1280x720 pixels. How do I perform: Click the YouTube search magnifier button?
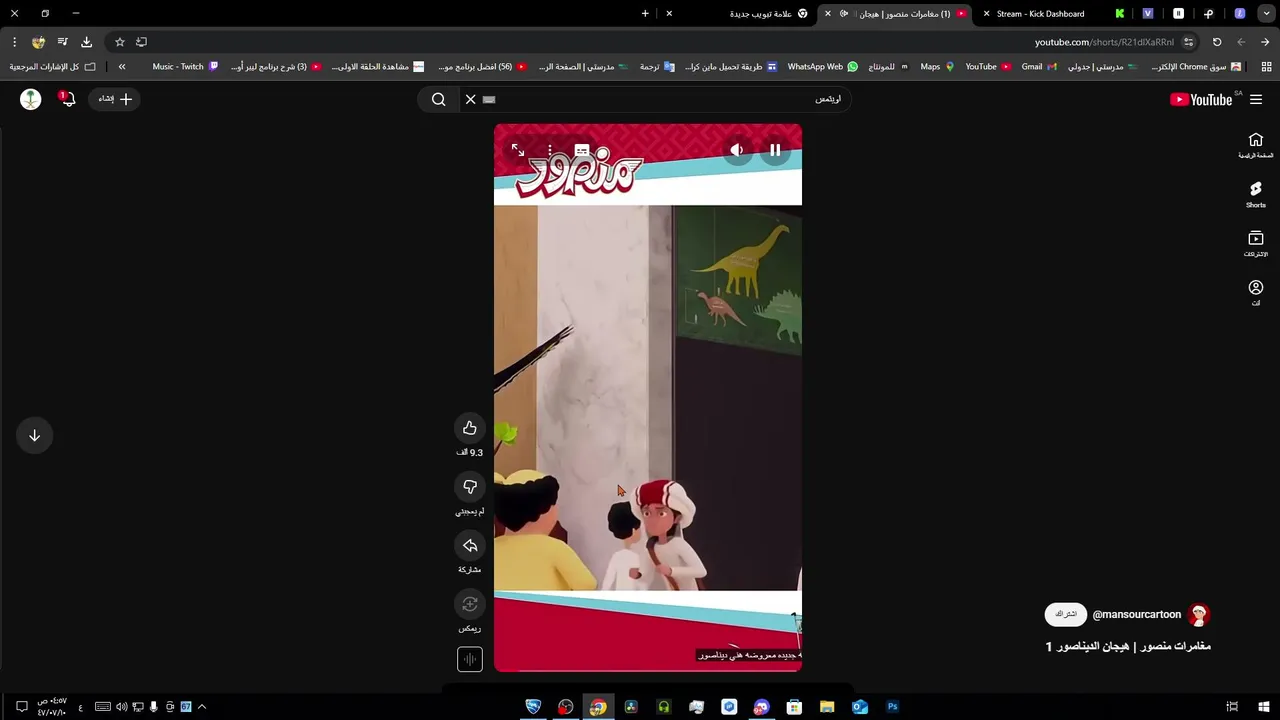pyautogui.click(x=438, y=99)
